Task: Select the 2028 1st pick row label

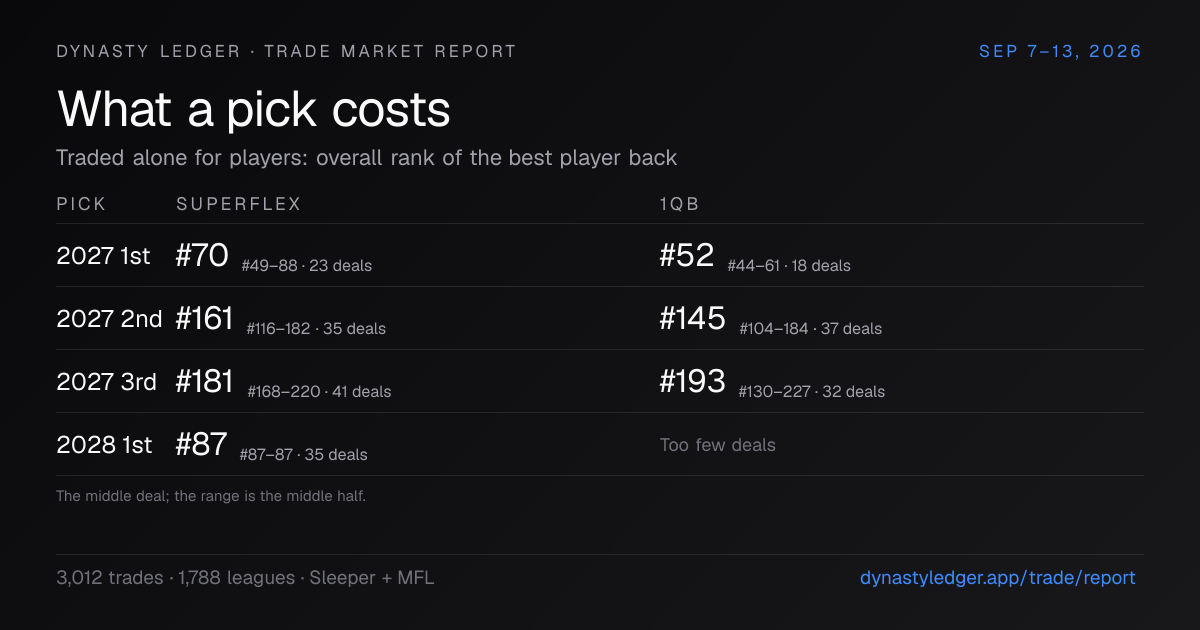Action: click(x=104, y=445)
